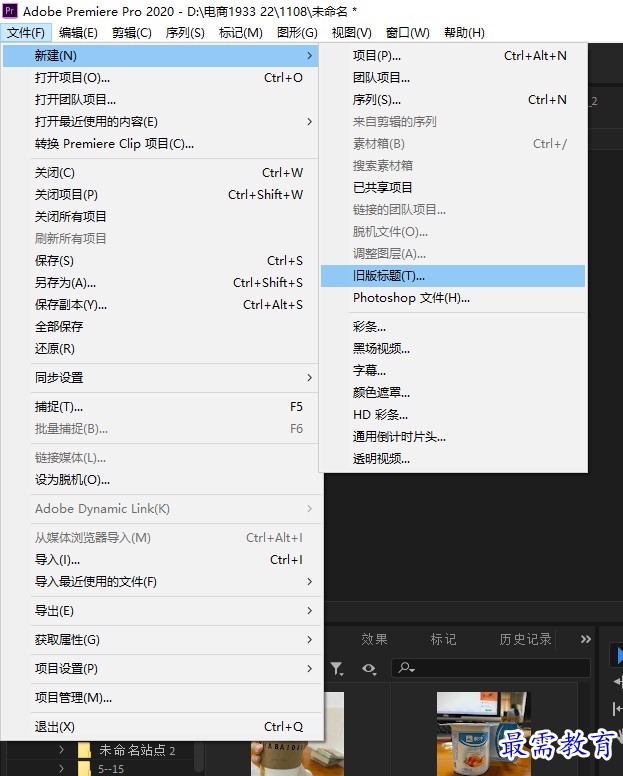The height and width of the screenshot is (776, 623).
Task: Open the 图形(G) menu
Action: tap(297, 33)
